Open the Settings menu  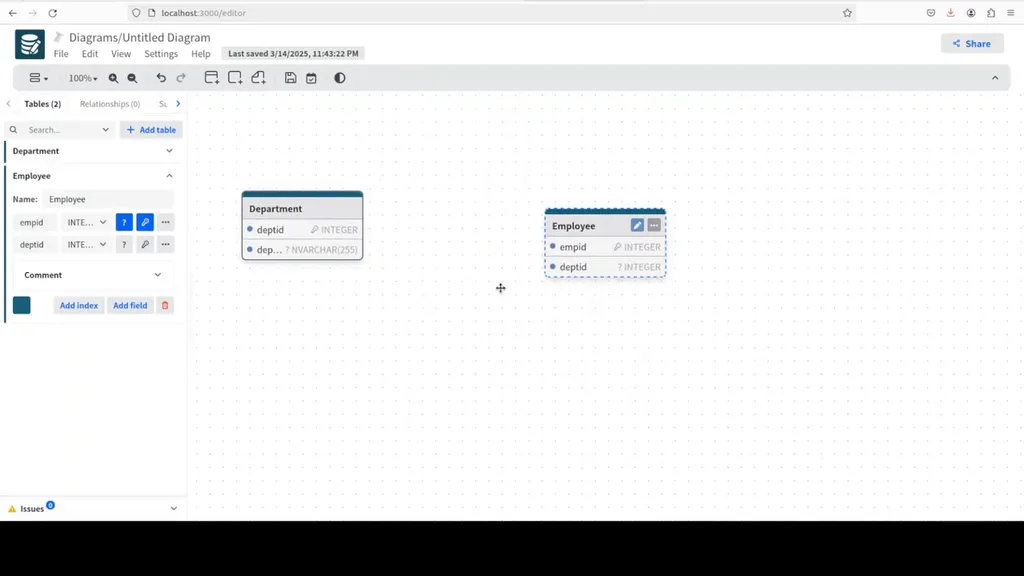[x=161, y=54]
